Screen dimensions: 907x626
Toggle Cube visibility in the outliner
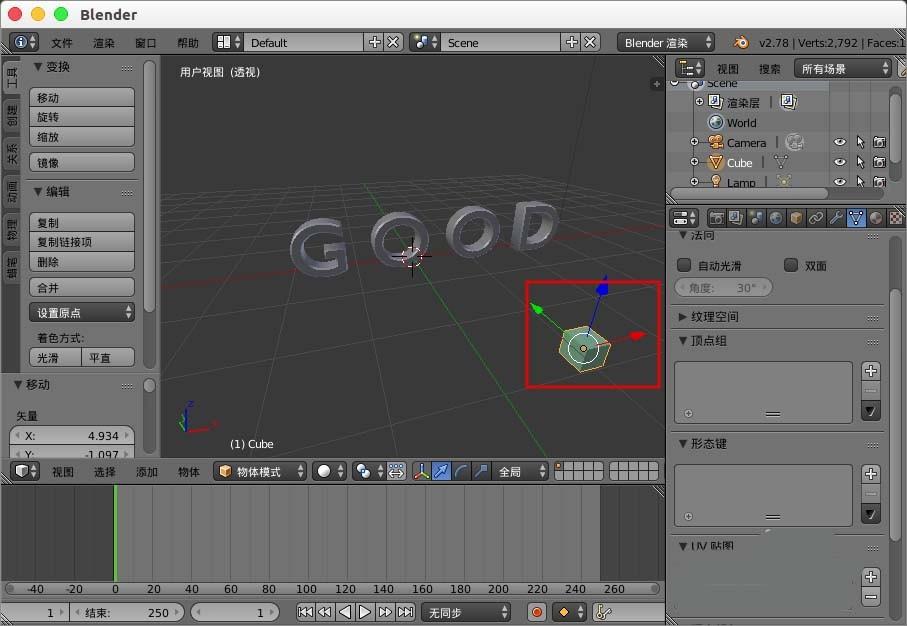tap(840, 162)
